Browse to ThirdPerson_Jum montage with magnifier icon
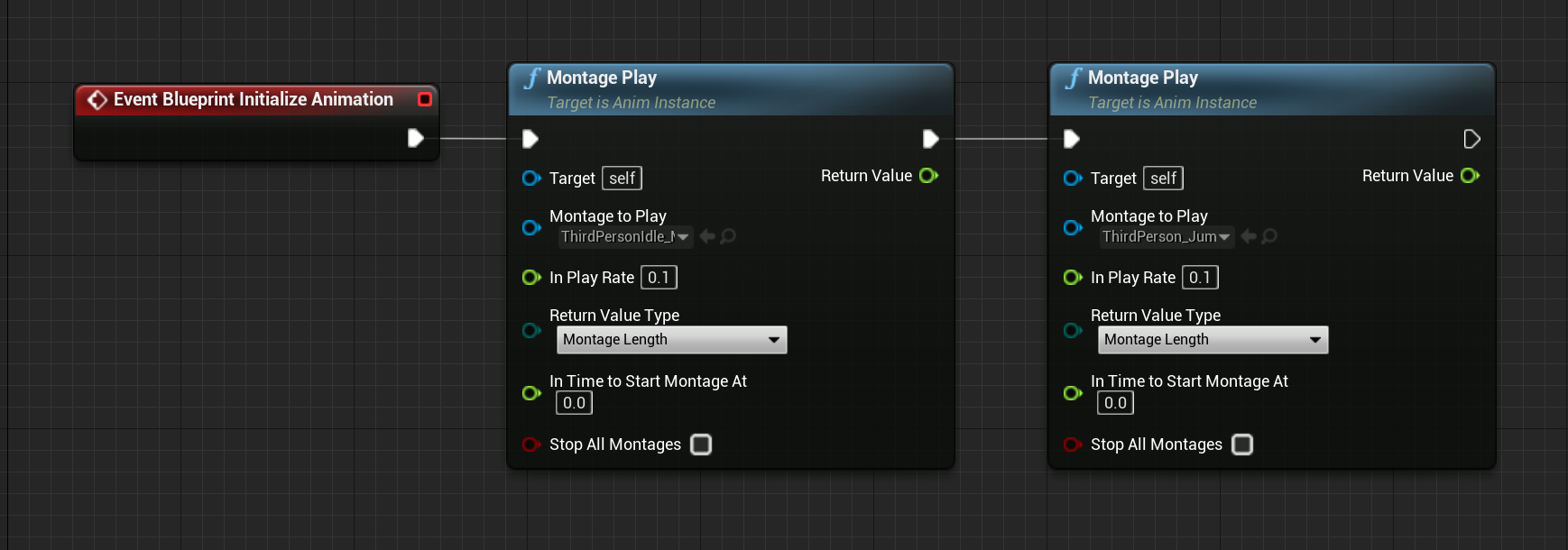 [1269, 236]
